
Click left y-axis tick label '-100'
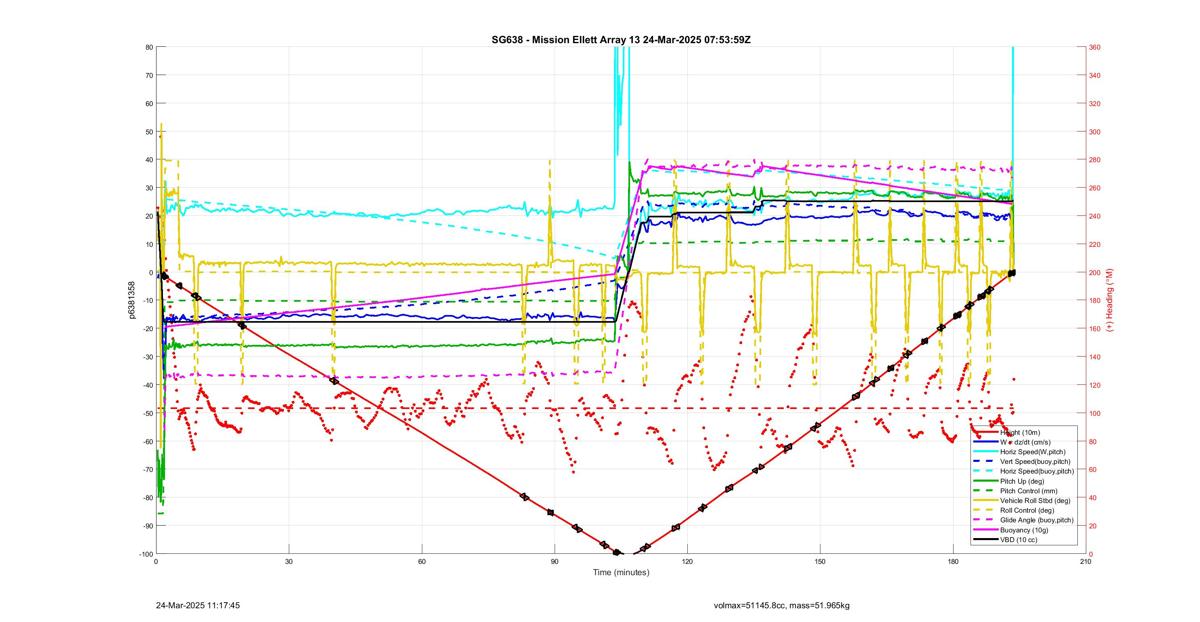pos(145,554)
